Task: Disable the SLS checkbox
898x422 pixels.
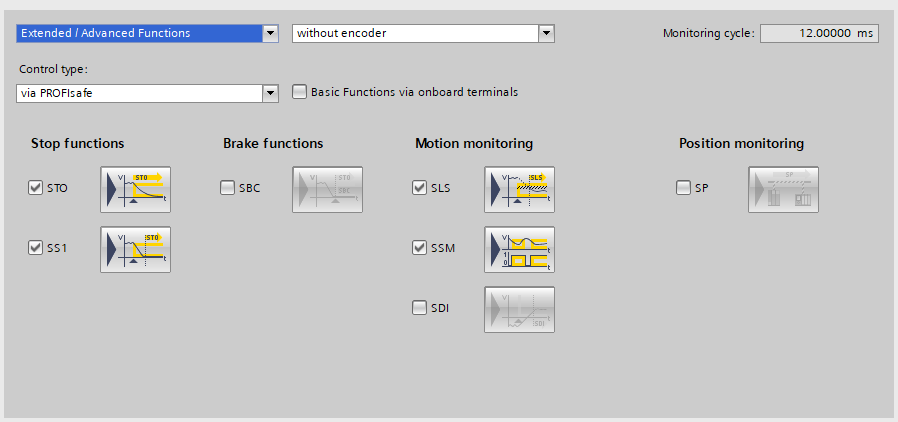Action: 420,188
